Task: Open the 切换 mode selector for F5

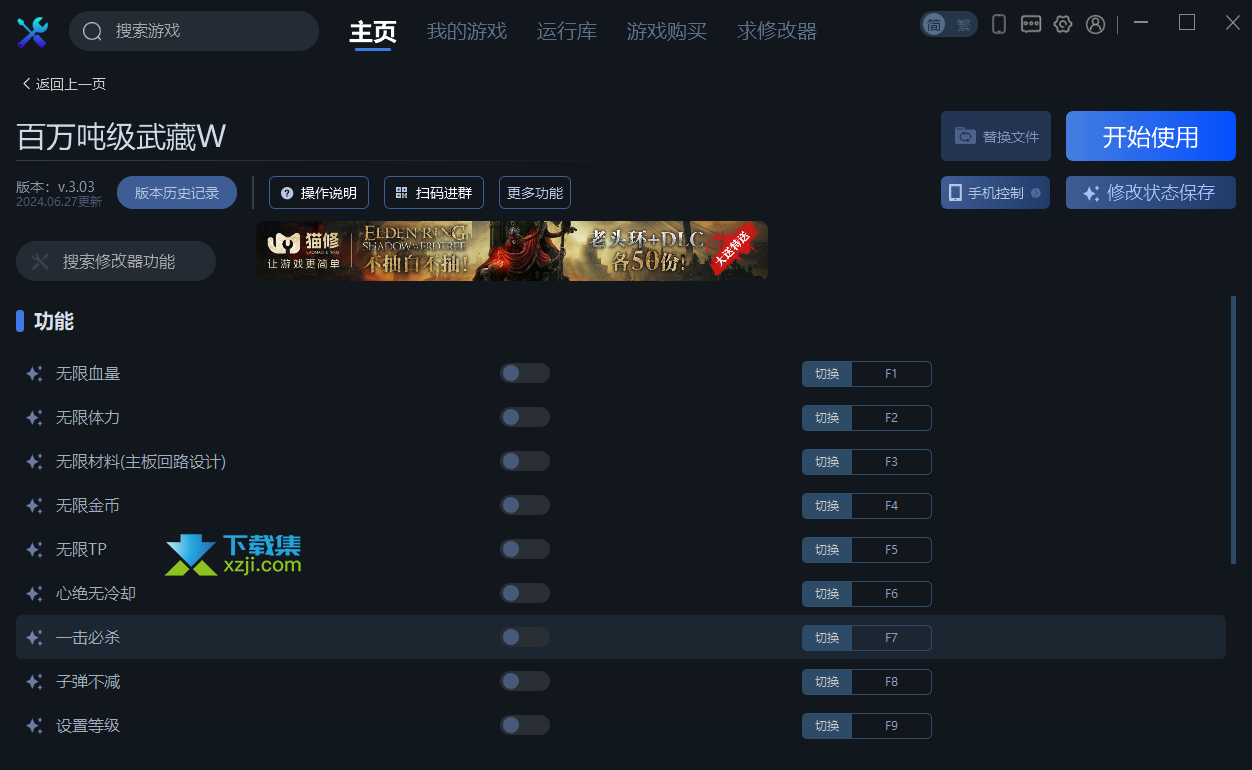Action: coord(827,550)
